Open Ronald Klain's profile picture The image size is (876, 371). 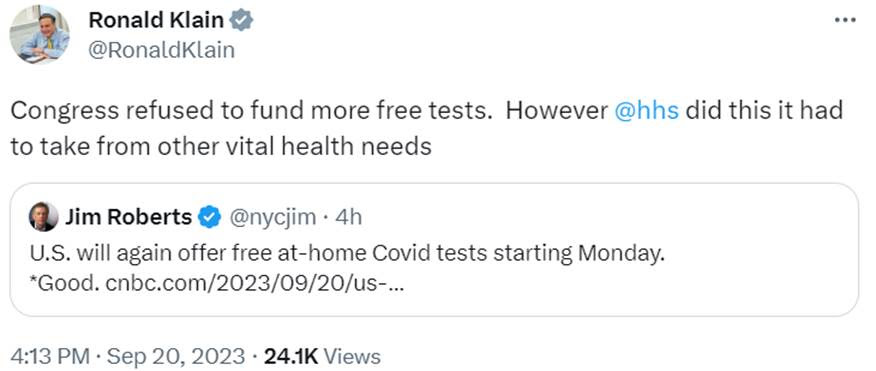point(40,34)
